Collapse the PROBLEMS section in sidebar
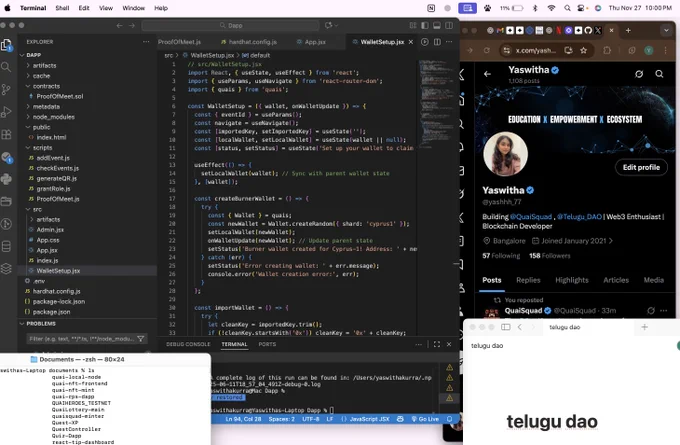Viewport: 680px width, 445px height. point(41,324)
